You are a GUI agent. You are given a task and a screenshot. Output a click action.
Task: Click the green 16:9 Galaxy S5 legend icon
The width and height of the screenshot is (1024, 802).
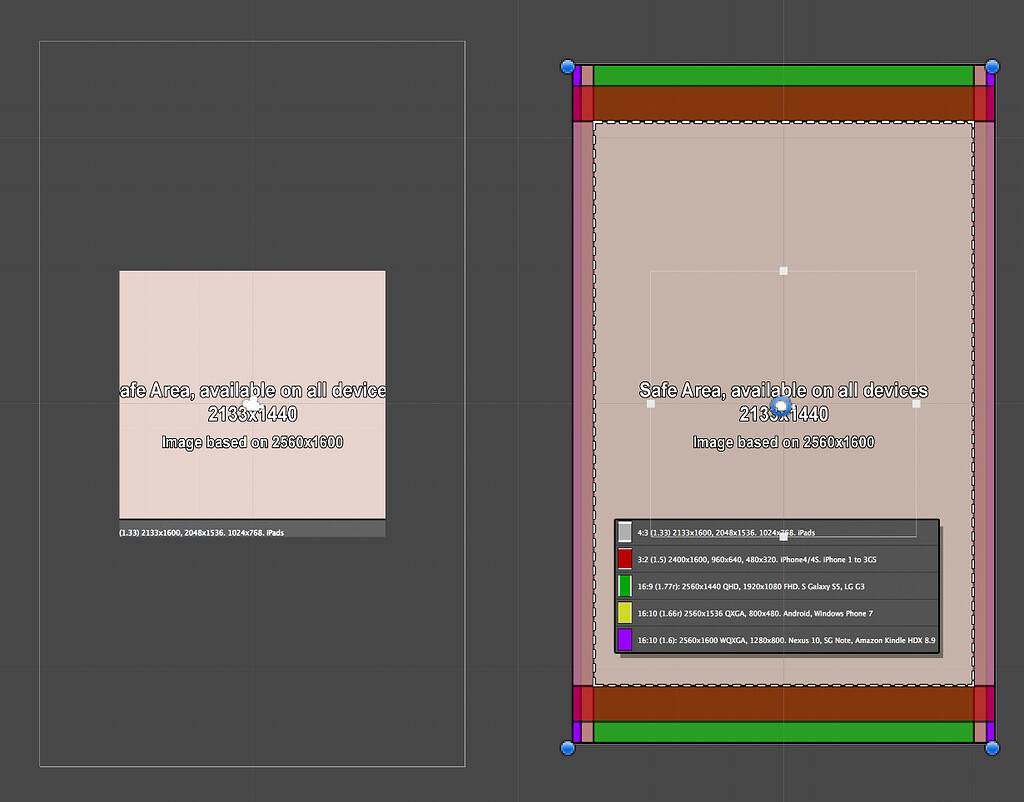pyautogui.click(x=625, y=586)
